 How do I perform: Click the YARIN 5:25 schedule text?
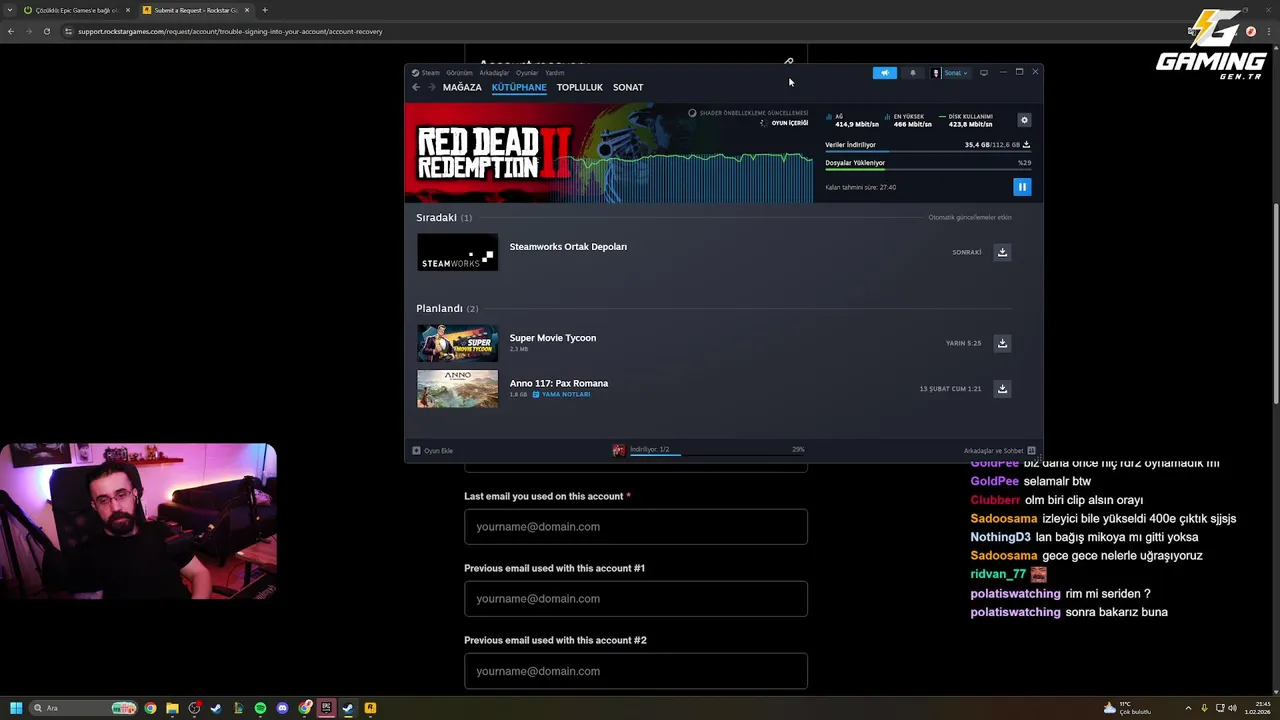[963, 343]
